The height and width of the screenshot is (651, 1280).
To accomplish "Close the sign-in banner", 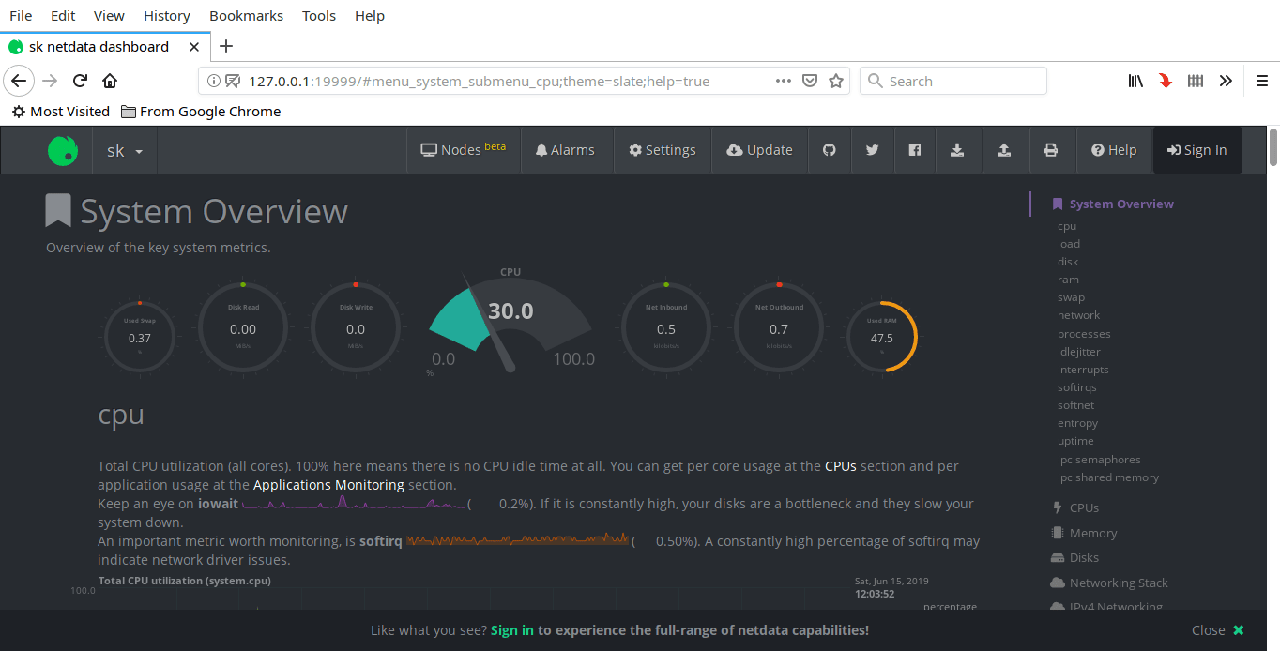I will 1218,630.
